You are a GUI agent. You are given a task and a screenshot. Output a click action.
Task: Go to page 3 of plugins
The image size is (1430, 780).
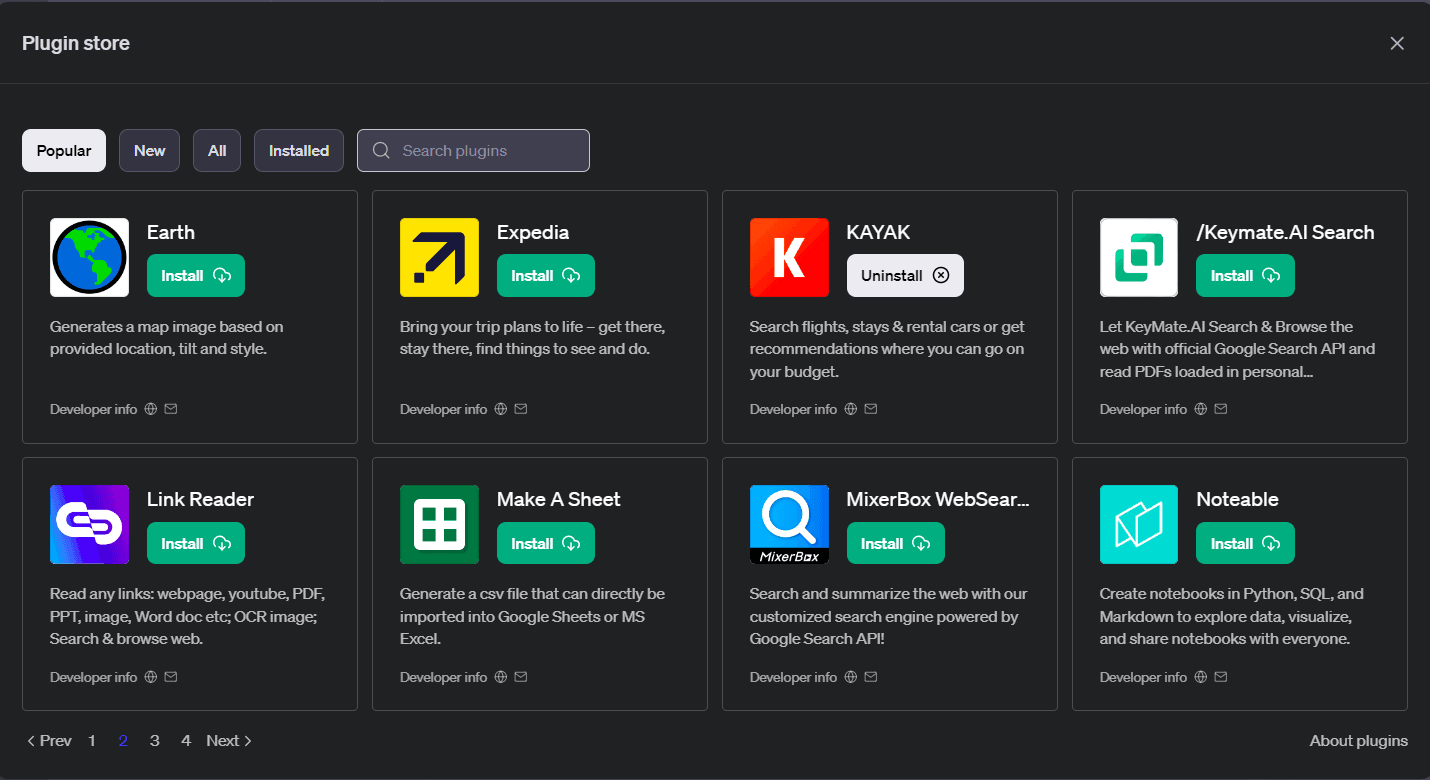tap(154, 740)
